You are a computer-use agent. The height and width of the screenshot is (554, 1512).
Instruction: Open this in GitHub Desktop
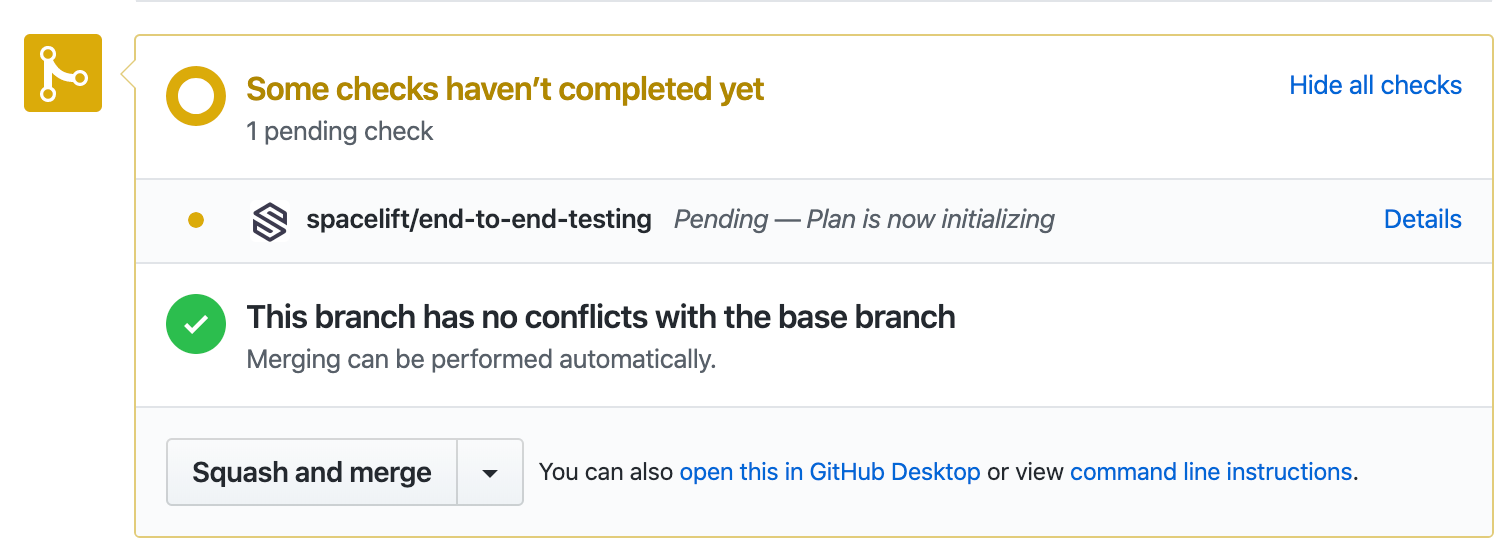[829, 472]
